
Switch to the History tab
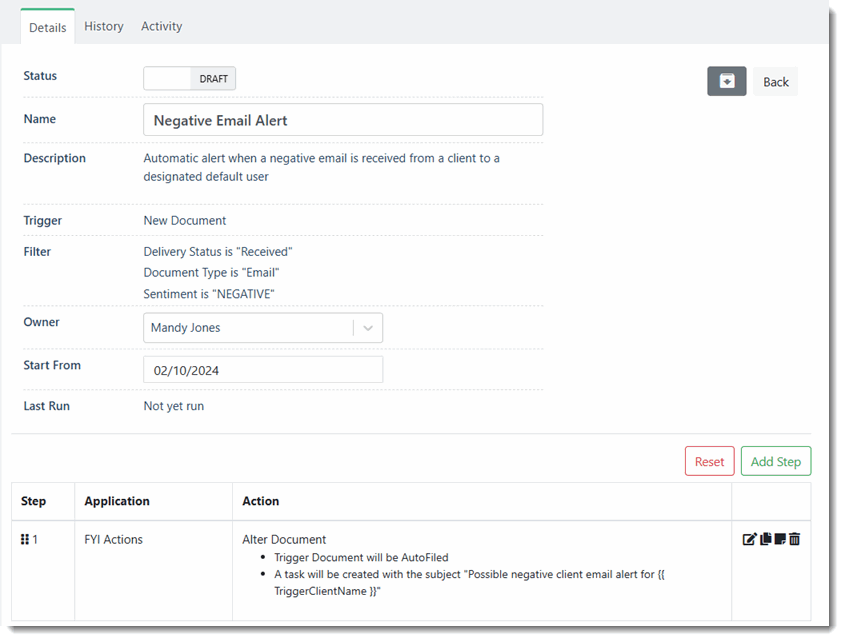tap(104, 26)
